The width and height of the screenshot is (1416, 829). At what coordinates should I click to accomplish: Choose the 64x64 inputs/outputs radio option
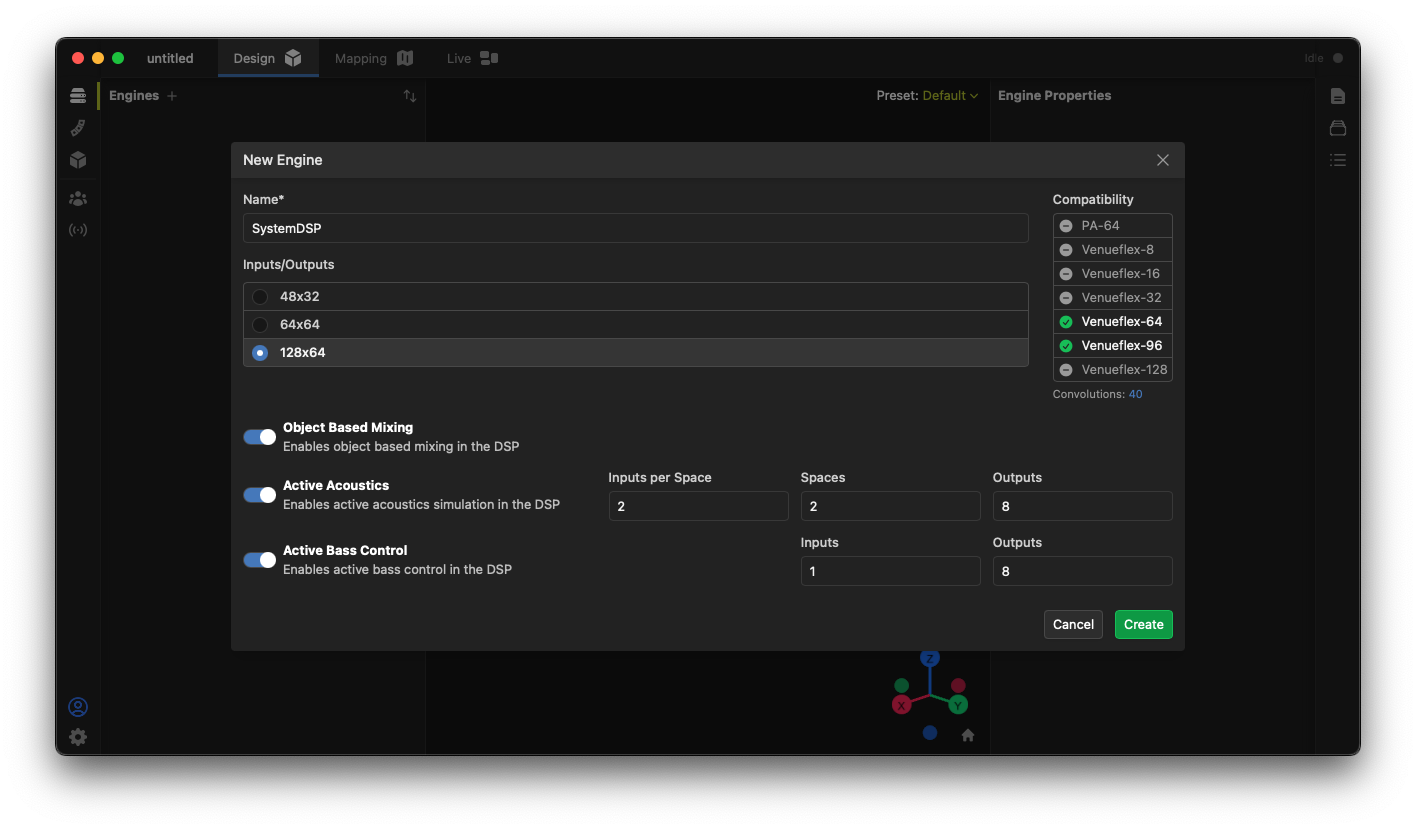click(260, 325)
